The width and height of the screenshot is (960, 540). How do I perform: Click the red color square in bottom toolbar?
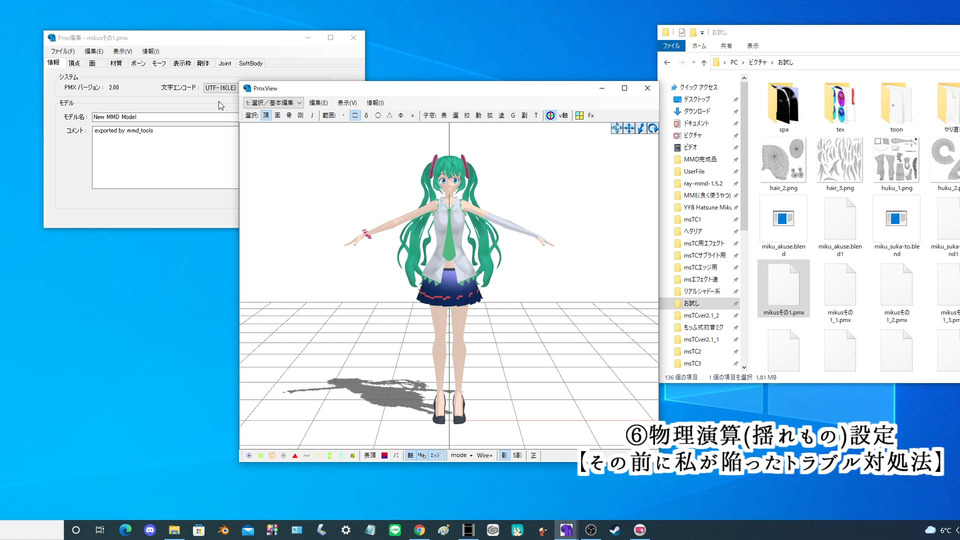click(x=384, y=455)
